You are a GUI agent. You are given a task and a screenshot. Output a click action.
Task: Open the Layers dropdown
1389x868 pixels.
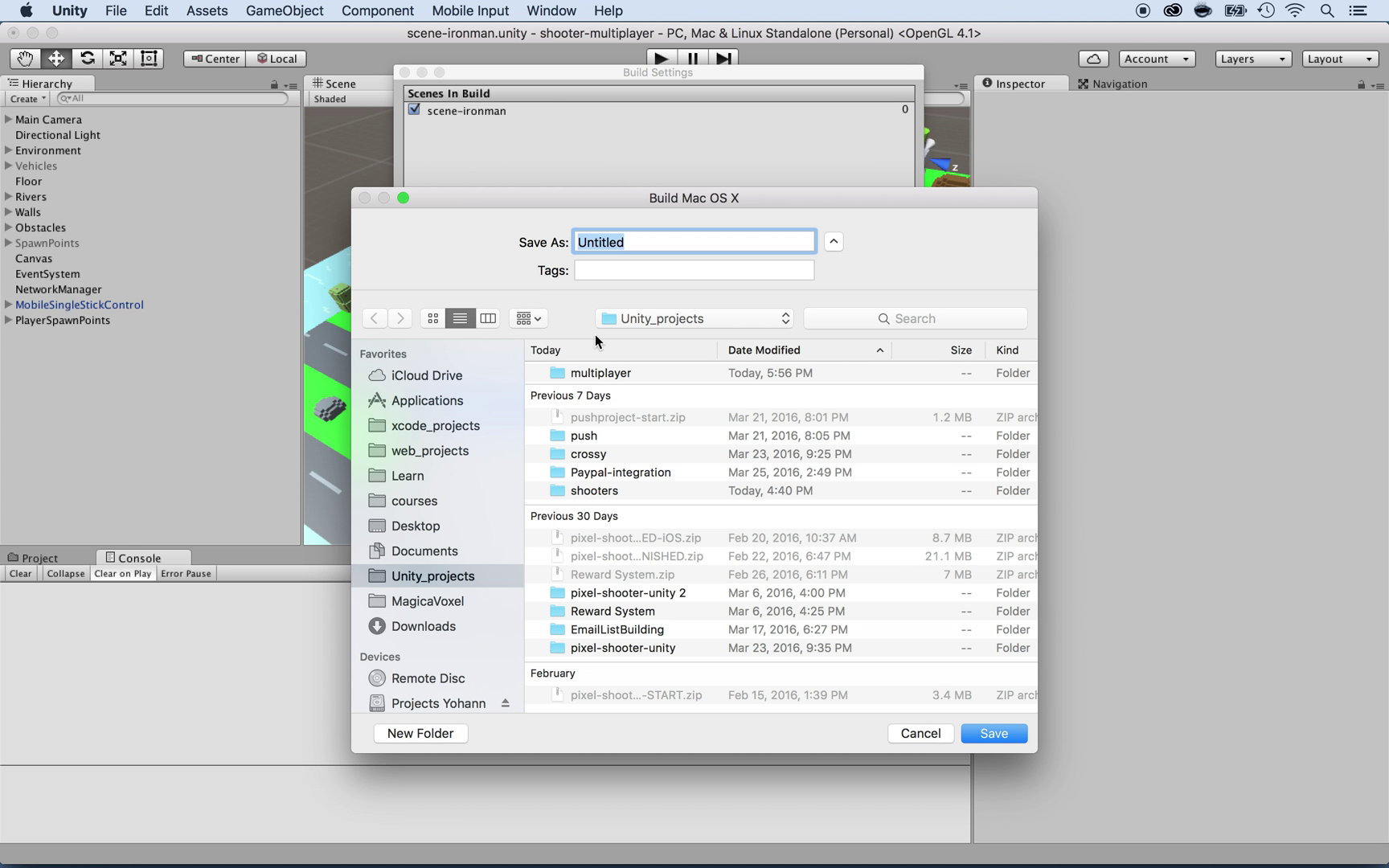(x=1253, y=59)
